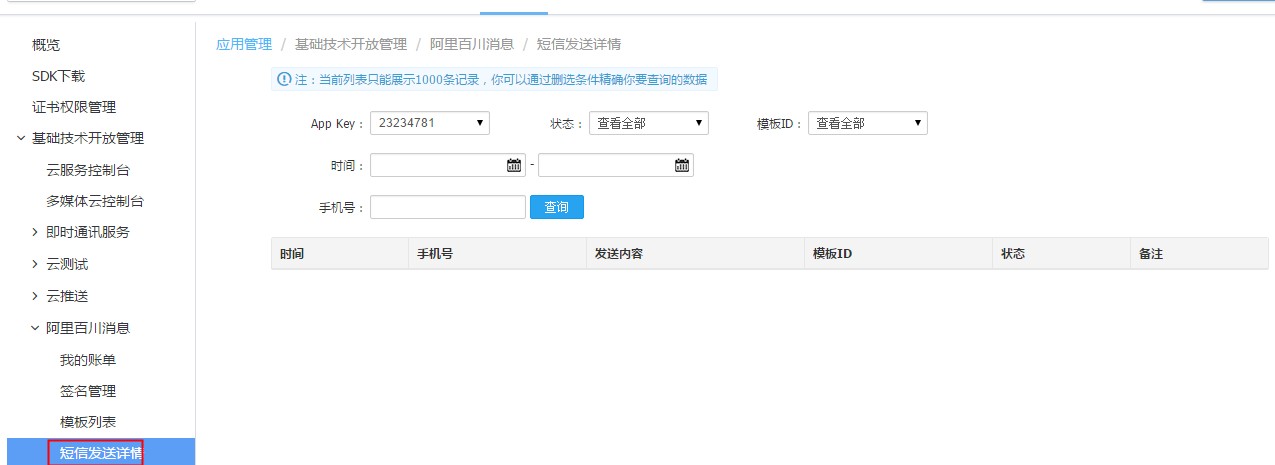Click the end time input field
Image resolution: width=1275 pixels, height=465 pixels.
point(616,165)
